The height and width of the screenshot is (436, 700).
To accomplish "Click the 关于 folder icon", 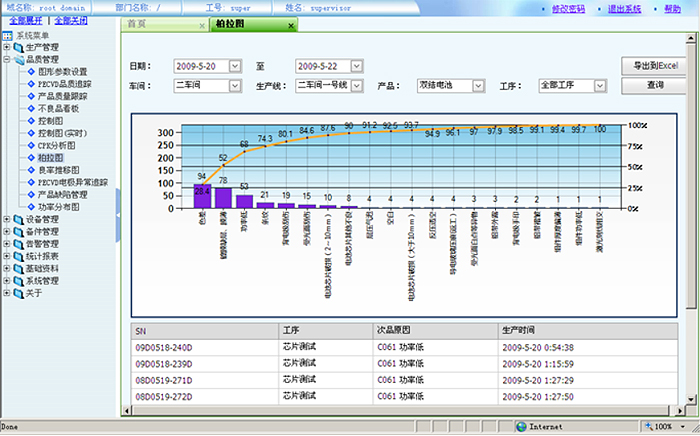I will [19, 294].
